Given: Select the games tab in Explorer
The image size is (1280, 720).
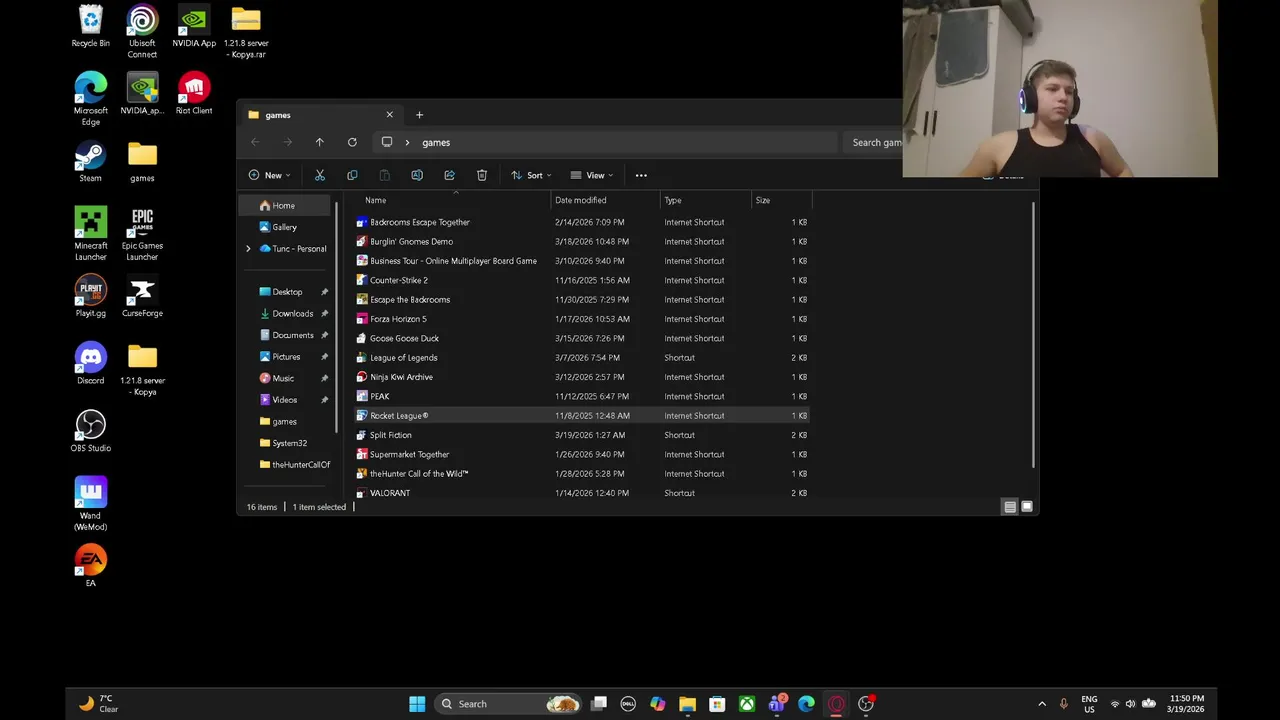Looking at the screenshot, I should coord(320,115).
